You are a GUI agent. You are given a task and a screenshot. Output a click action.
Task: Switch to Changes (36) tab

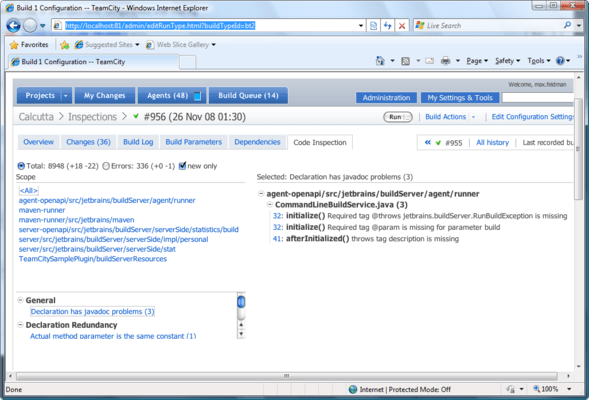coord(88,142)
